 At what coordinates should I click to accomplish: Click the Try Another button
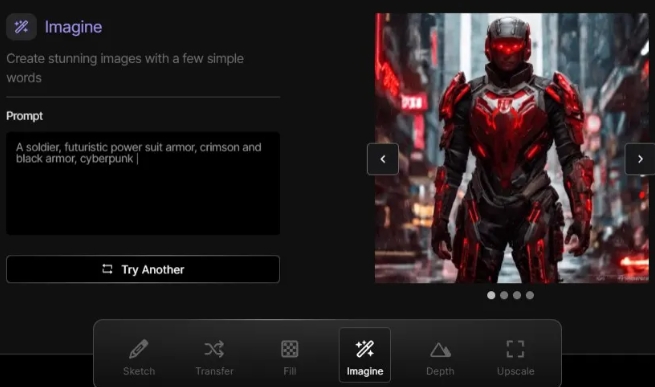coord(143,269)
